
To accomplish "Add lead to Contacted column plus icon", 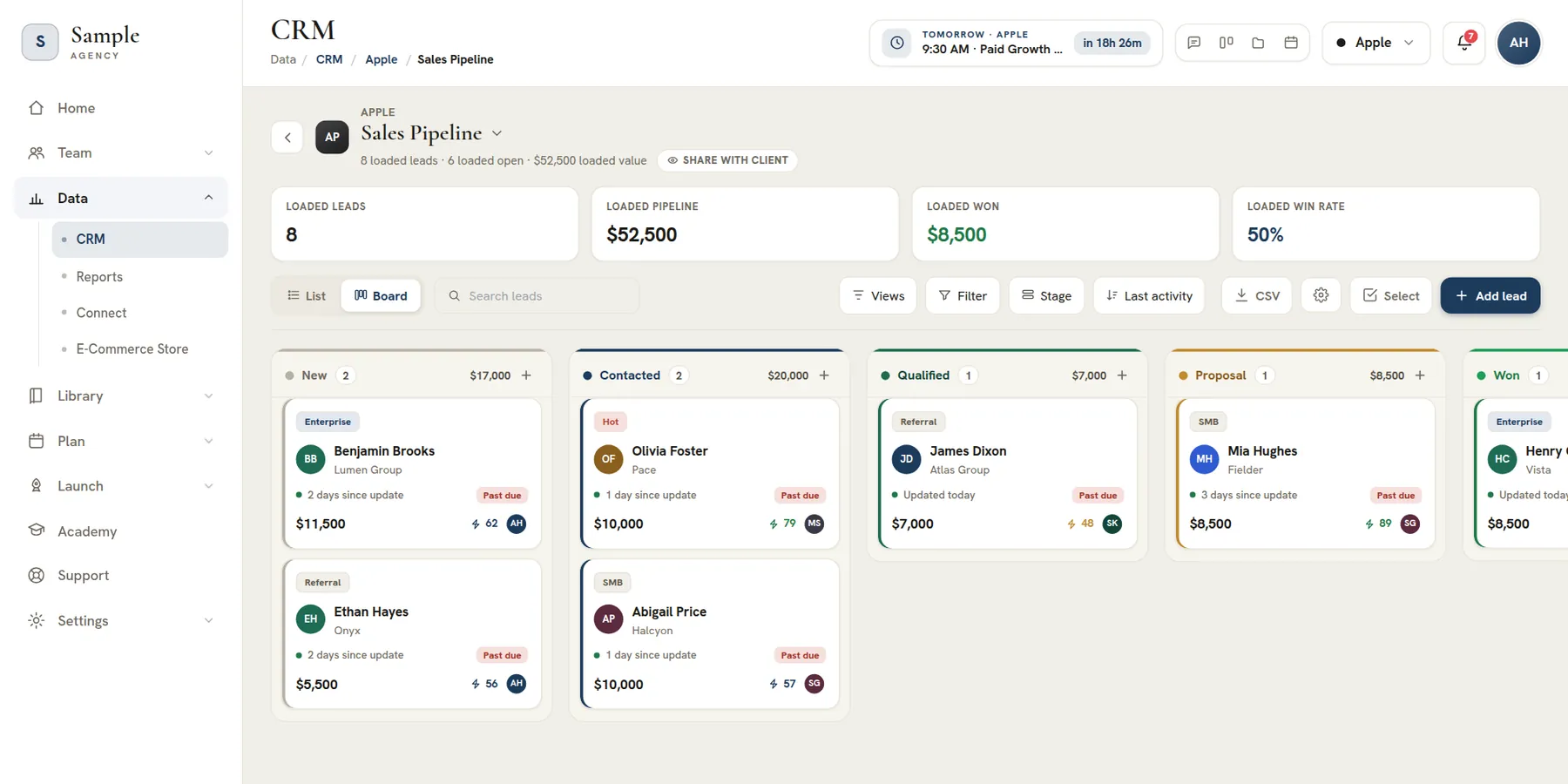I will pyautogui.click(x=824, y=375).
